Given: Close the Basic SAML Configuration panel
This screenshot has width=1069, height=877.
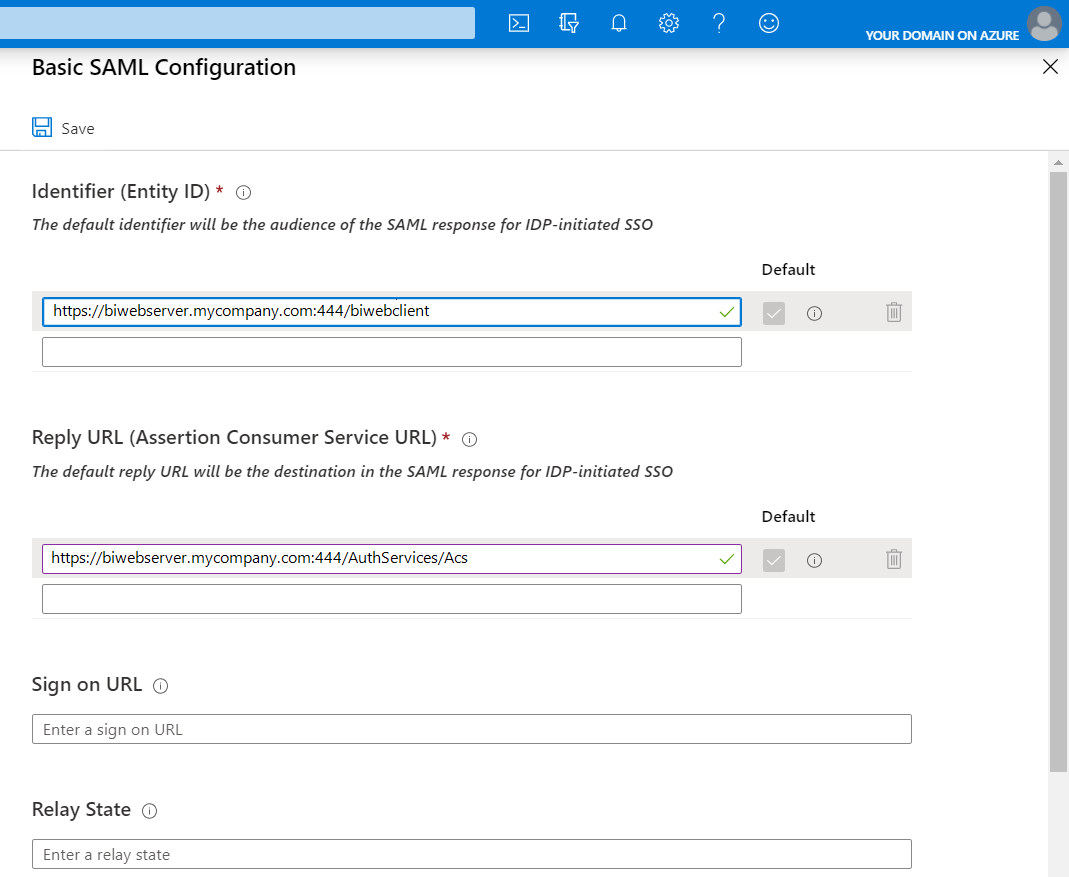Looking at the screenshot, I should [x=1050, y=67].
